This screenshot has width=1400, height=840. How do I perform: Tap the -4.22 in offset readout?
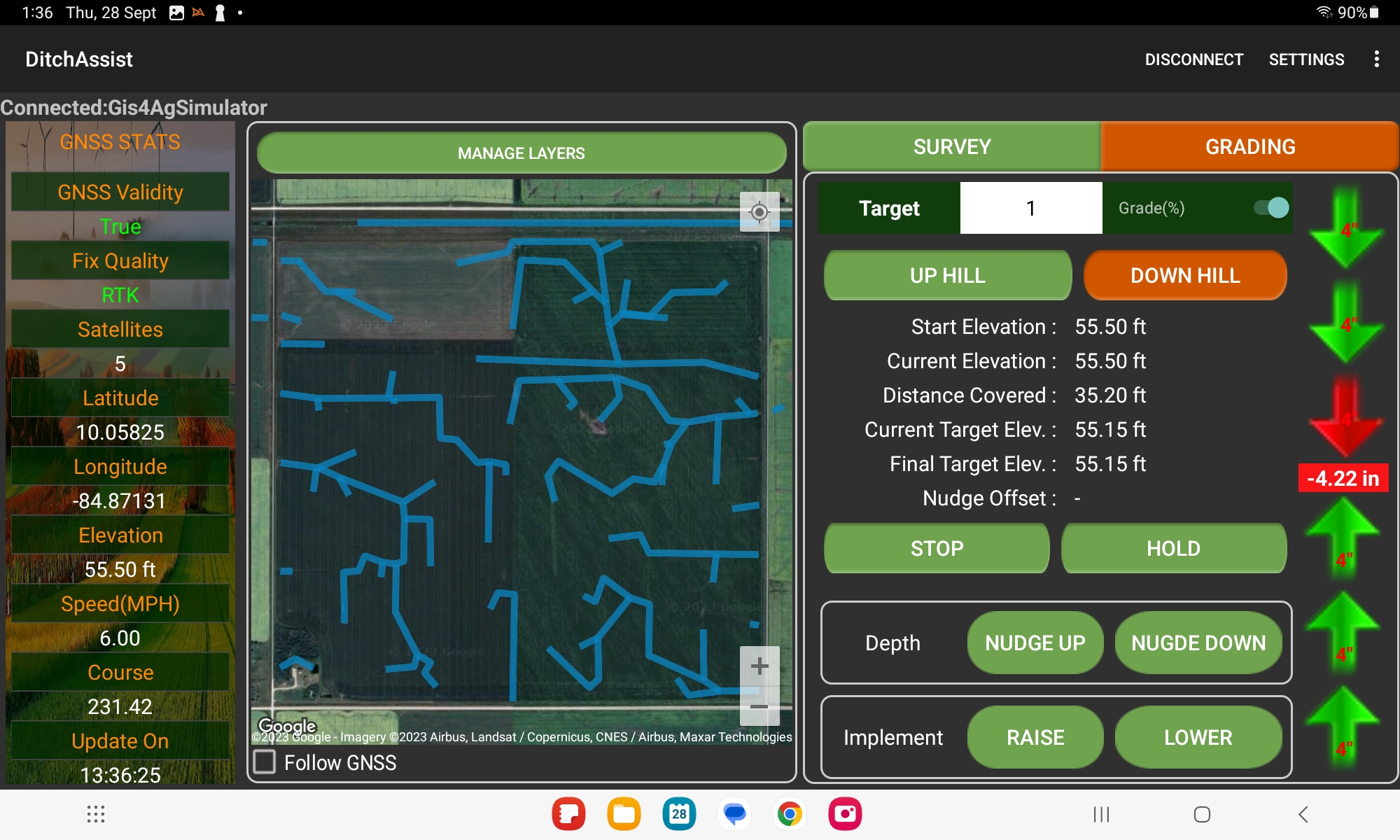pyautogui.click(x=1343, y=478)
